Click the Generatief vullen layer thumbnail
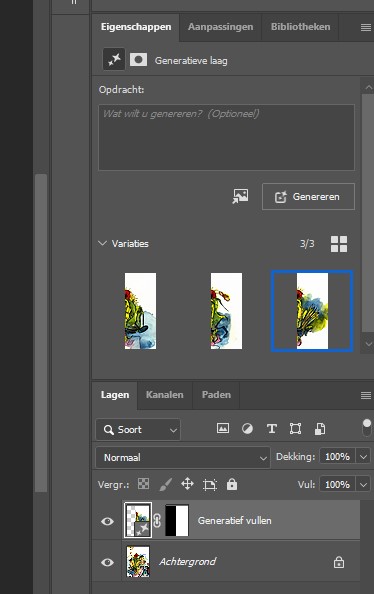374x594 pixels. pyautogui.click(x=138, y=520)
